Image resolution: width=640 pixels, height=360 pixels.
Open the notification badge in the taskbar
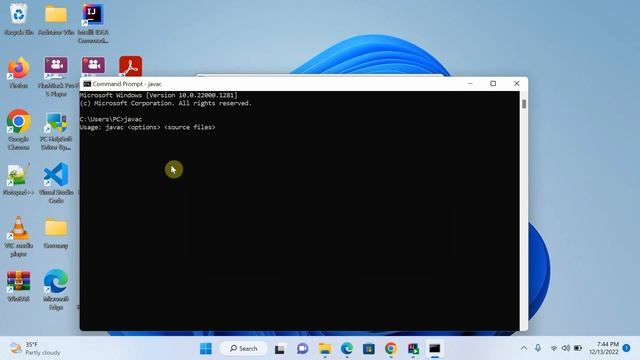627,348
